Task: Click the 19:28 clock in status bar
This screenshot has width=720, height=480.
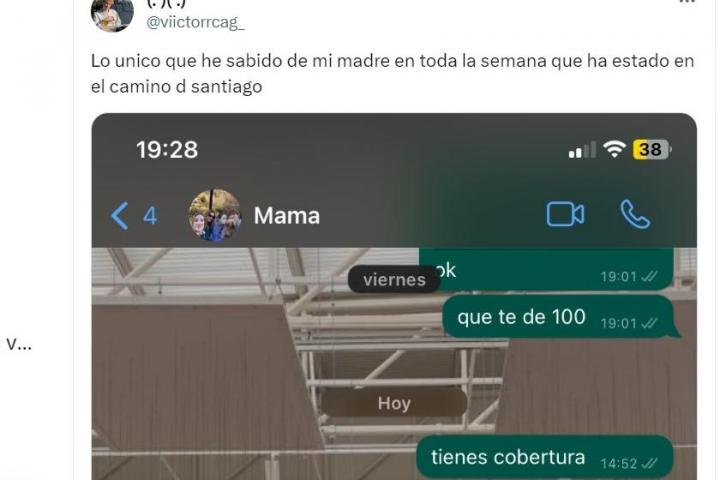Action: (x=167, y=150)
